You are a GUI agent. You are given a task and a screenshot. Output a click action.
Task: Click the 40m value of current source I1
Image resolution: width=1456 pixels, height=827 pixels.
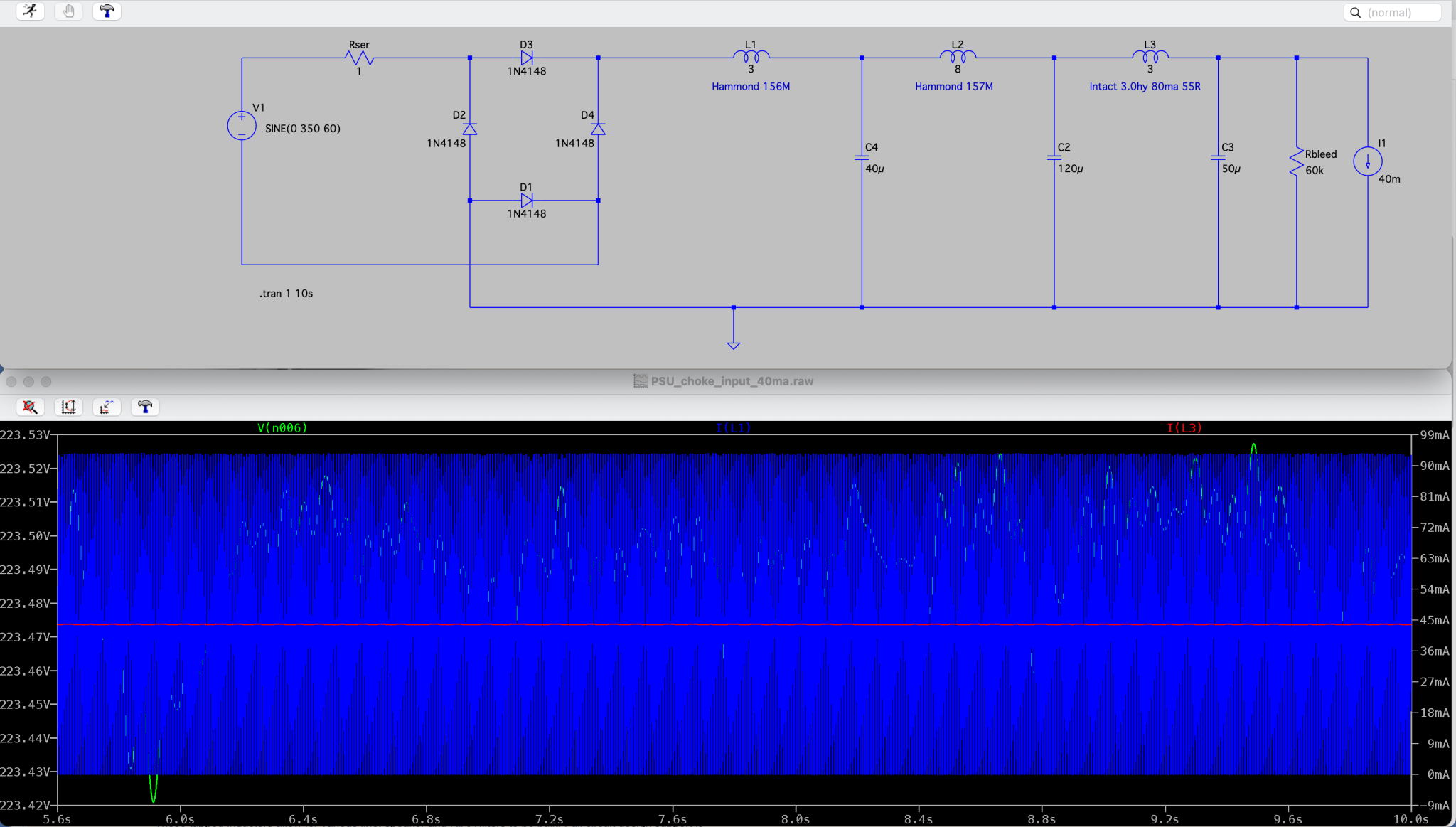click(x=1389, y=178)
